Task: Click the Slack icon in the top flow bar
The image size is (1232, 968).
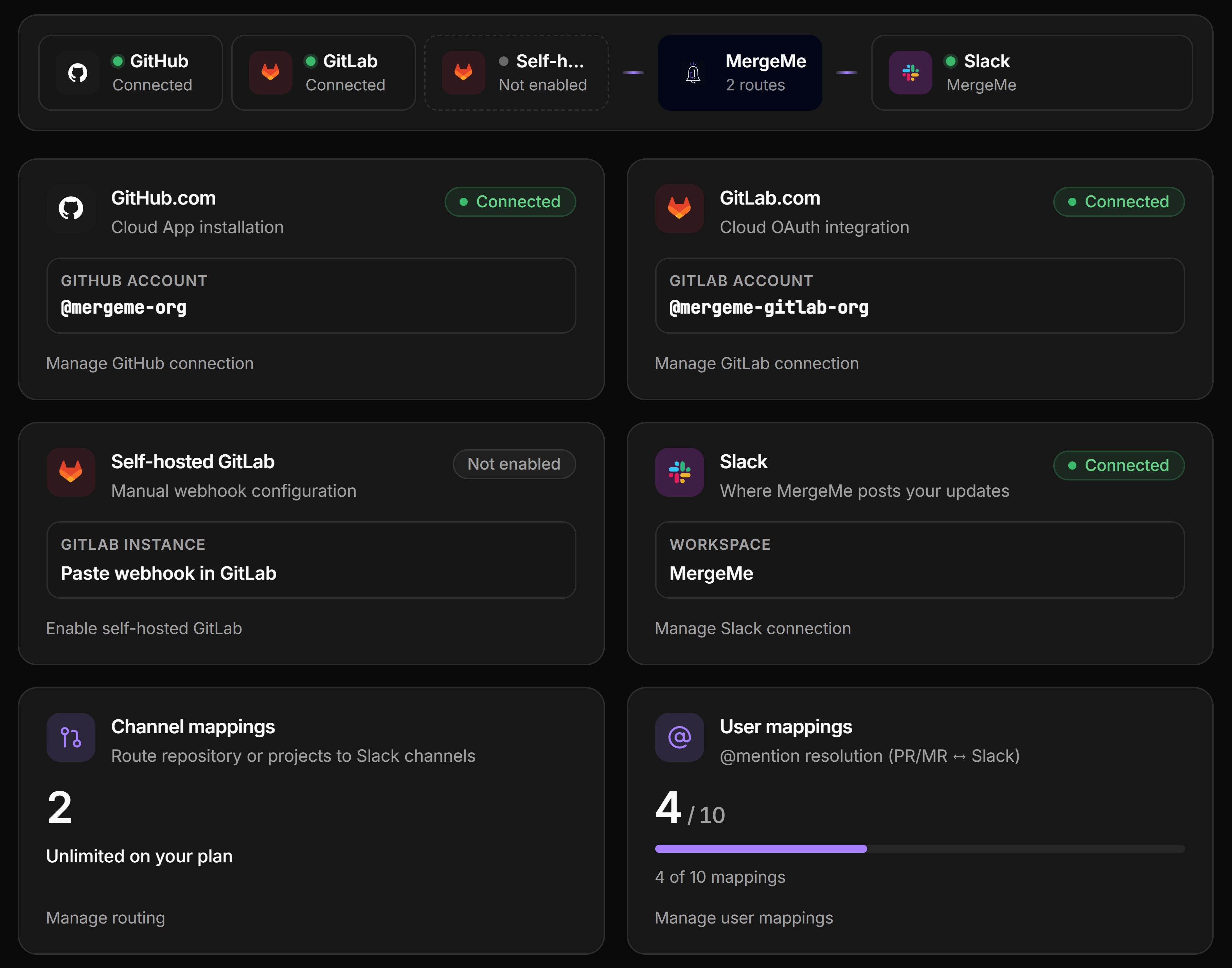Action: [910, 73]
